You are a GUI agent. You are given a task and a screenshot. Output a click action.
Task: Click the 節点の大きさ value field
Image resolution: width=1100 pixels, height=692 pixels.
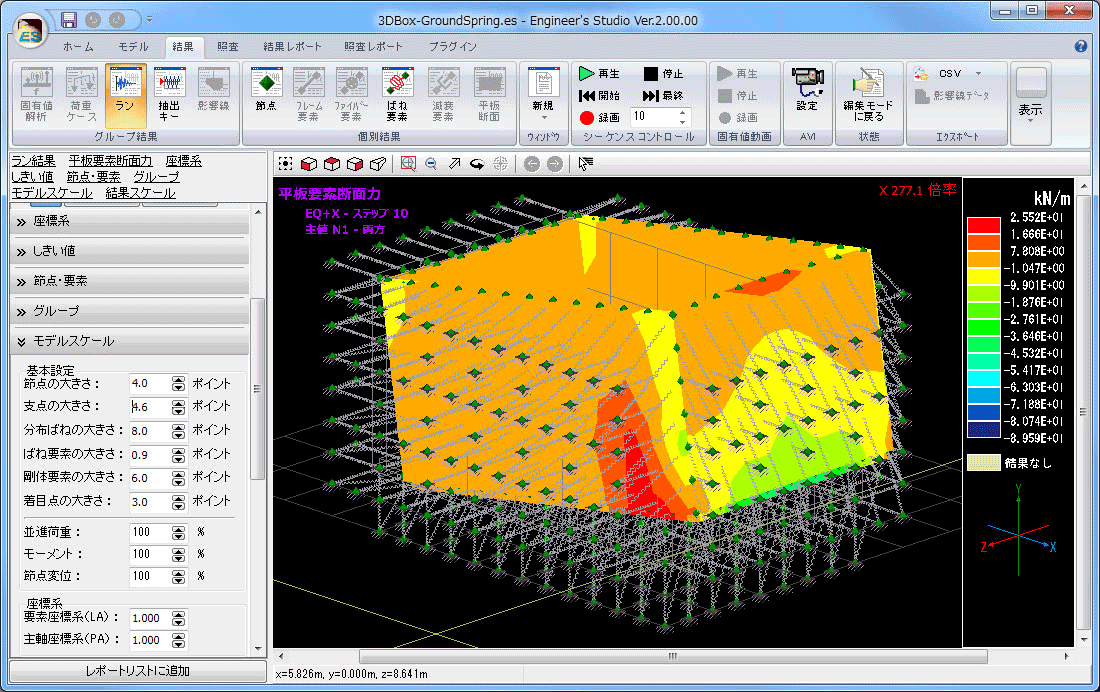click(x=149, y=383)
